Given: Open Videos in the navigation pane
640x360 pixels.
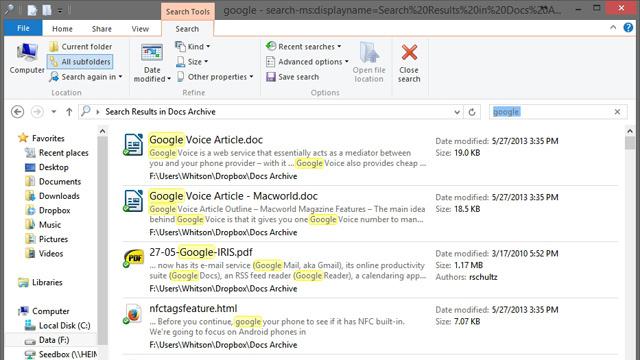Looking at the screenshot, I should (x=44, y=253).
